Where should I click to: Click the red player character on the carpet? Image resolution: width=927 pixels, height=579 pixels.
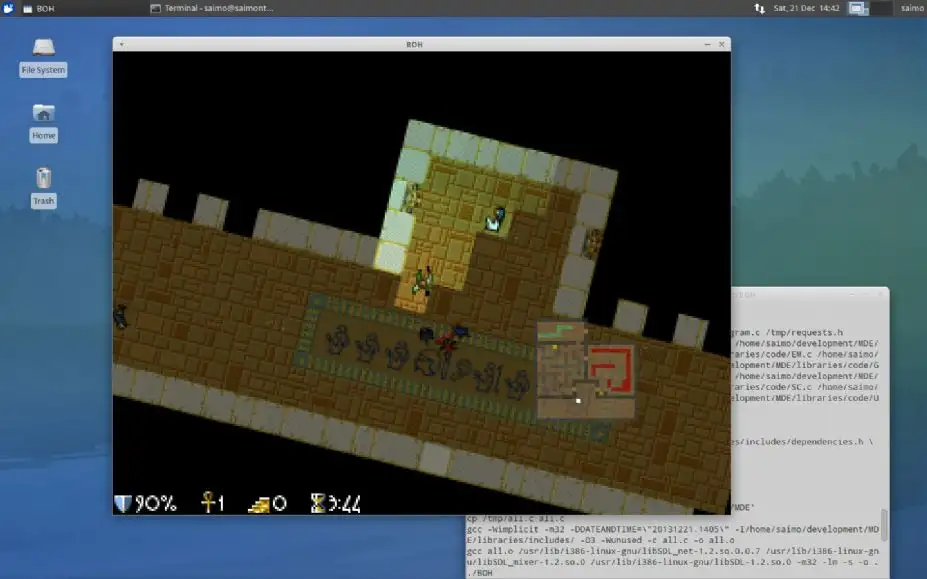coord(448,339)
